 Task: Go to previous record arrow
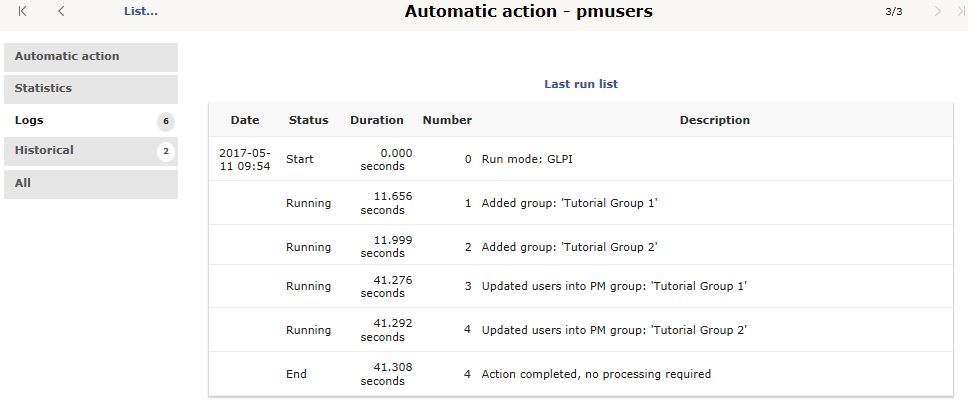[60, 11]
